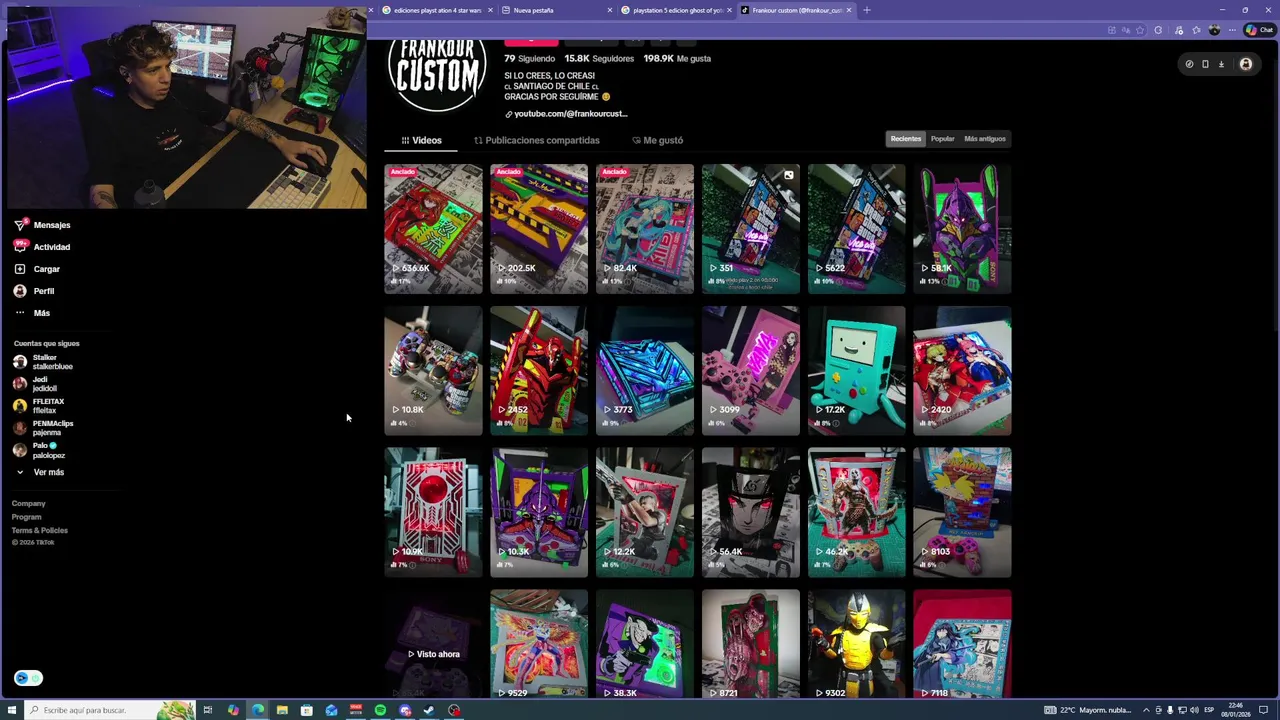Expand Ver más followed accounts

(40, 472)
